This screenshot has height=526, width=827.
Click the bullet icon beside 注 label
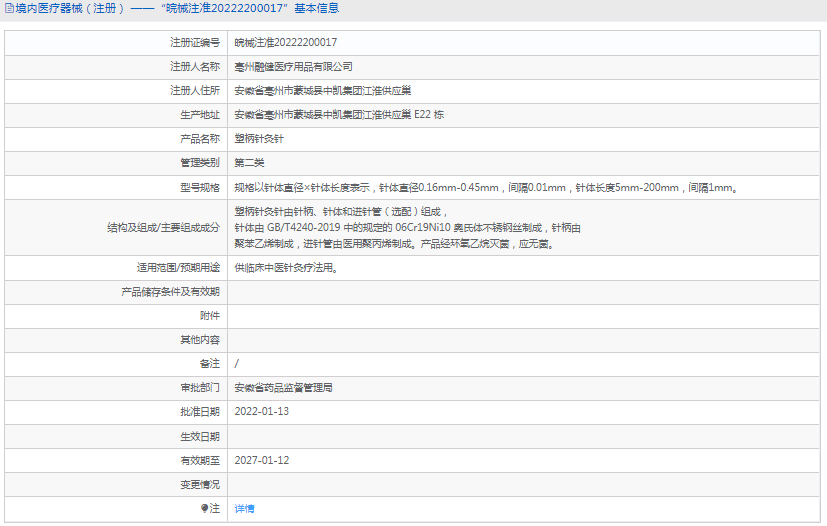tap(205, 508)
